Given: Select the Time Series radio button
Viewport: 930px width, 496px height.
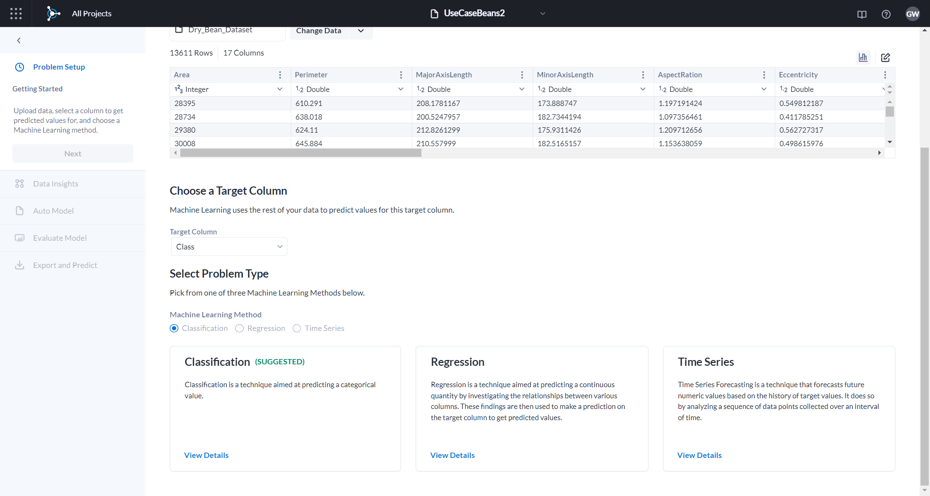Looking at the screenshot, I should (x=297, y=328).
